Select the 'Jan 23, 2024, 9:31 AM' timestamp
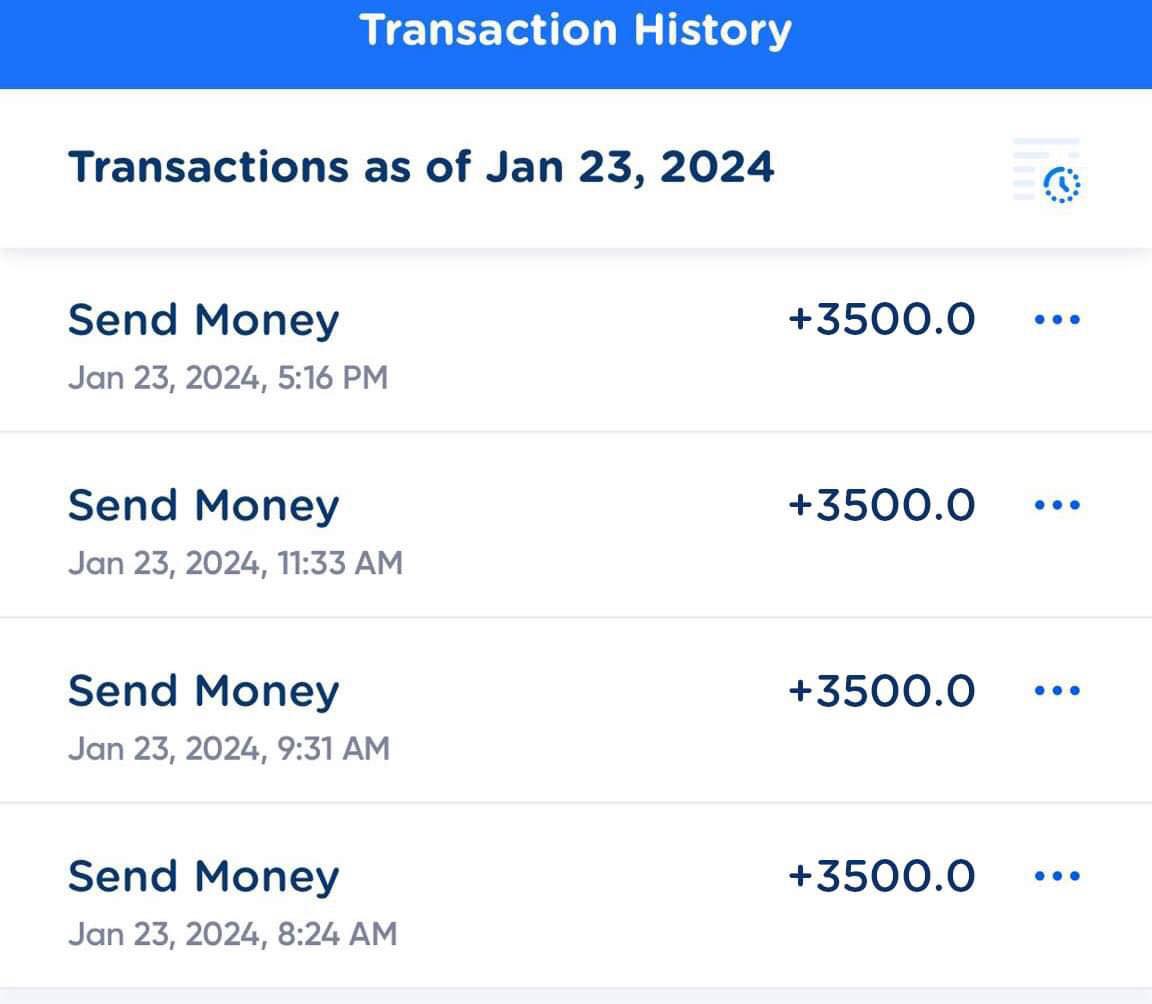The width and height of the screenshot is (1152, 1004). (229, 748)
